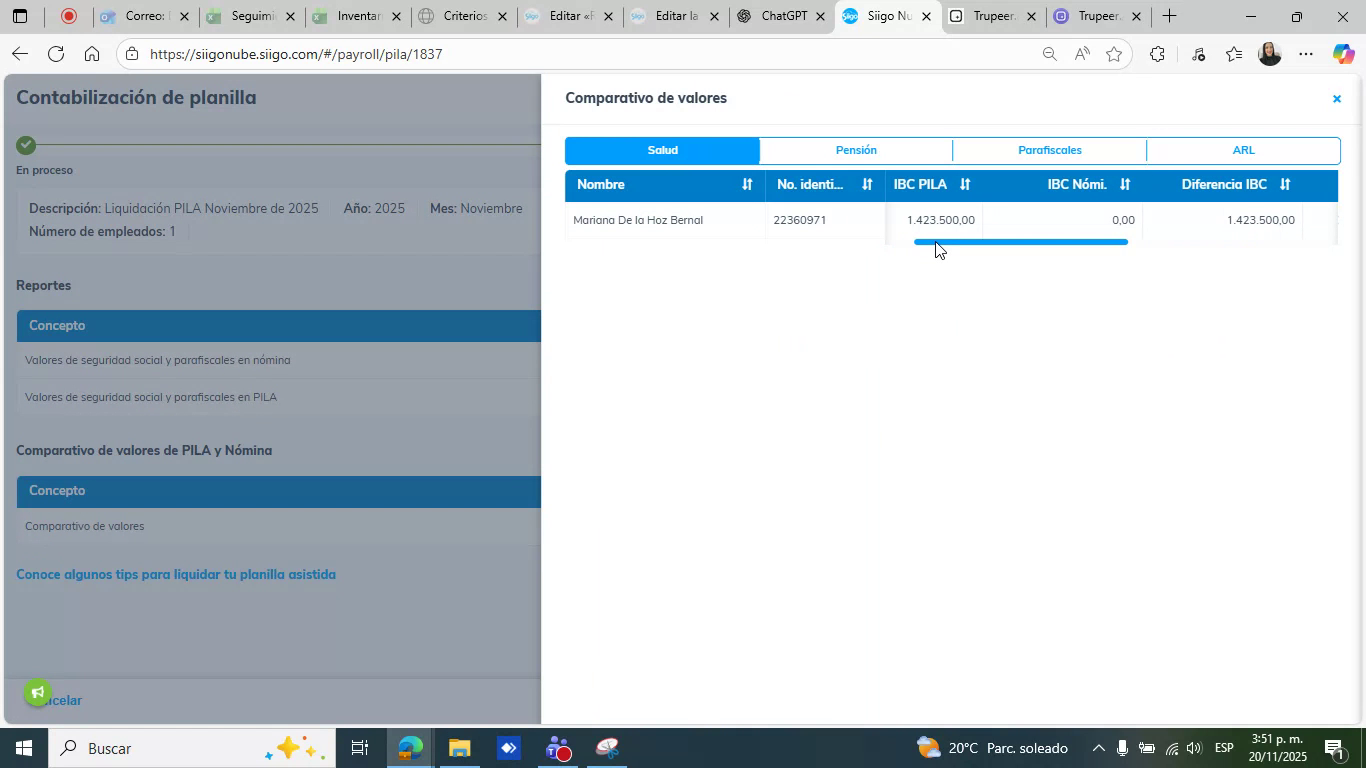Switch to the Inventar browser tab
1366x768 pixels.
point(358,16)
